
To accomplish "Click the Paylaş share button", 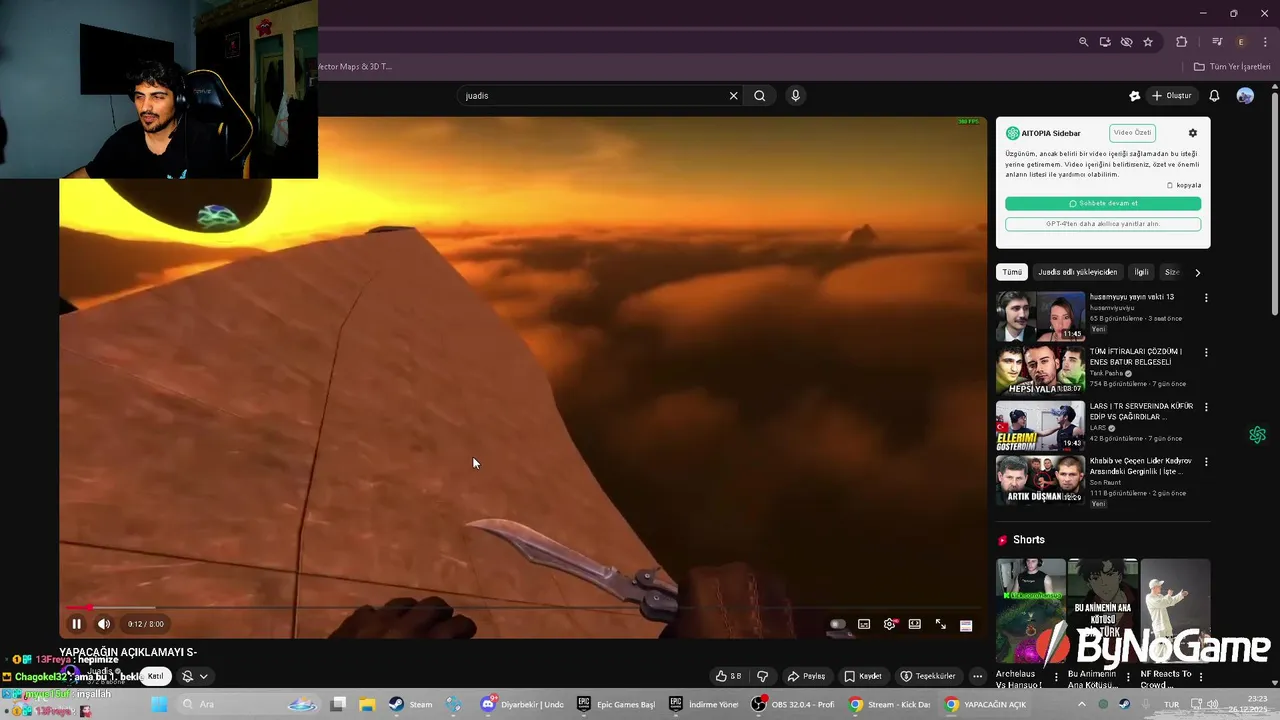I will pyautogui.click(x=806, y=676).
